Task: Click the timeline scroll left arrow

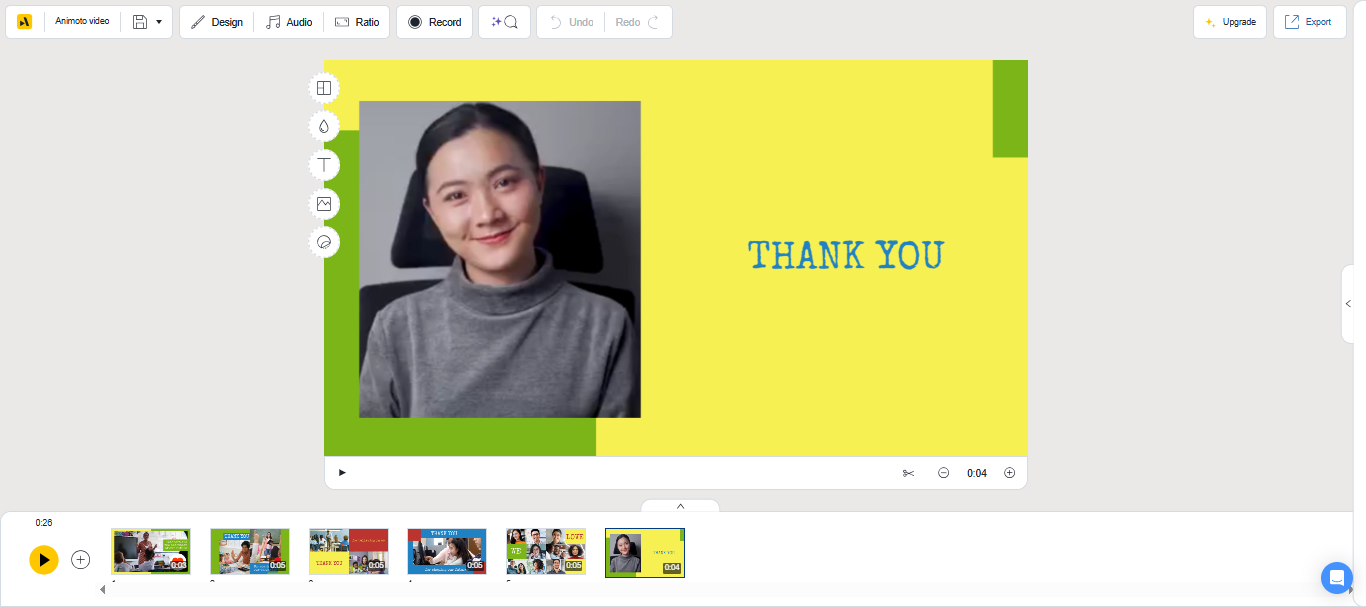Action: [102, 590]
